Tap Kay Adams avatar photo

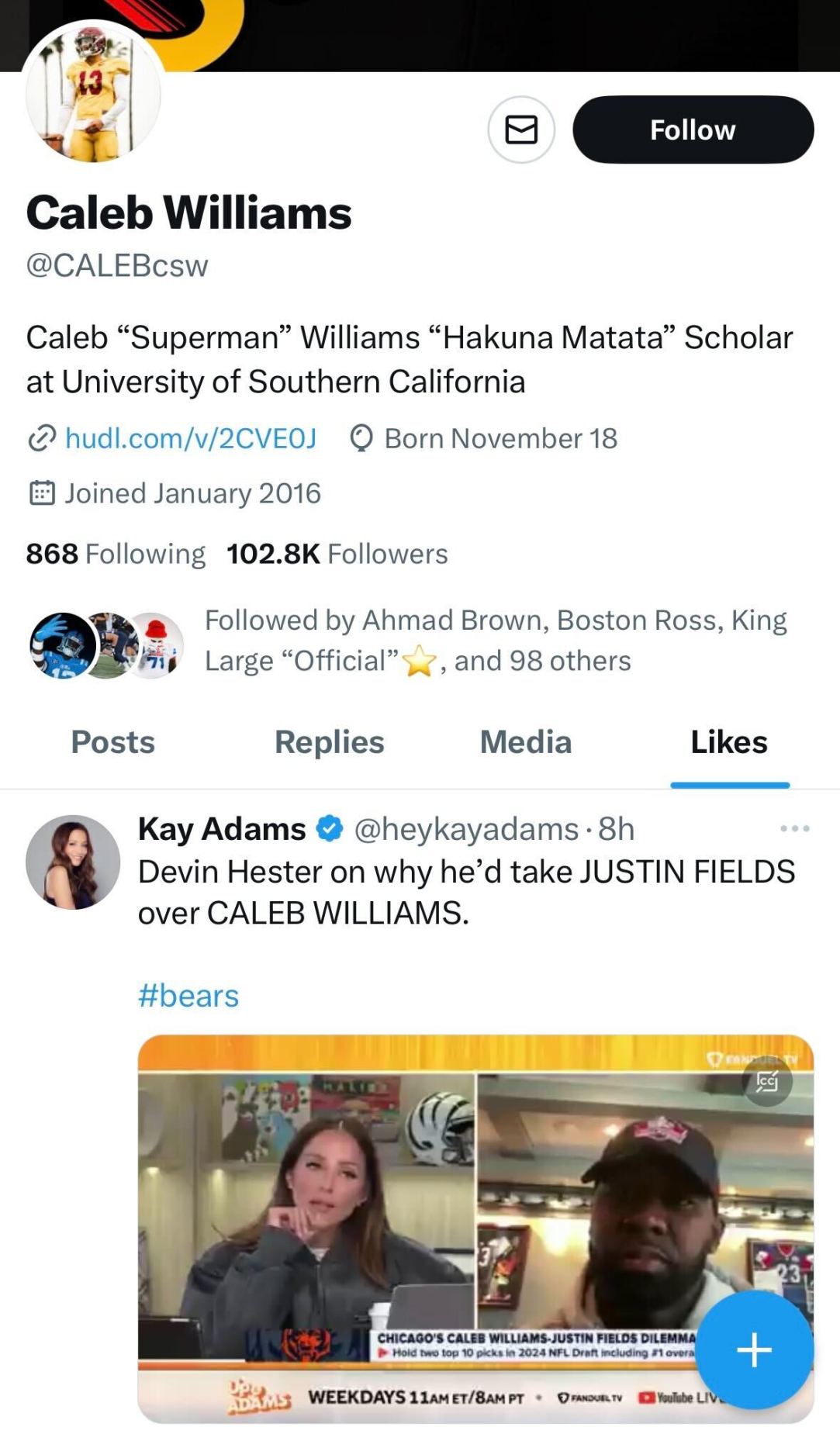click(73, 862)
